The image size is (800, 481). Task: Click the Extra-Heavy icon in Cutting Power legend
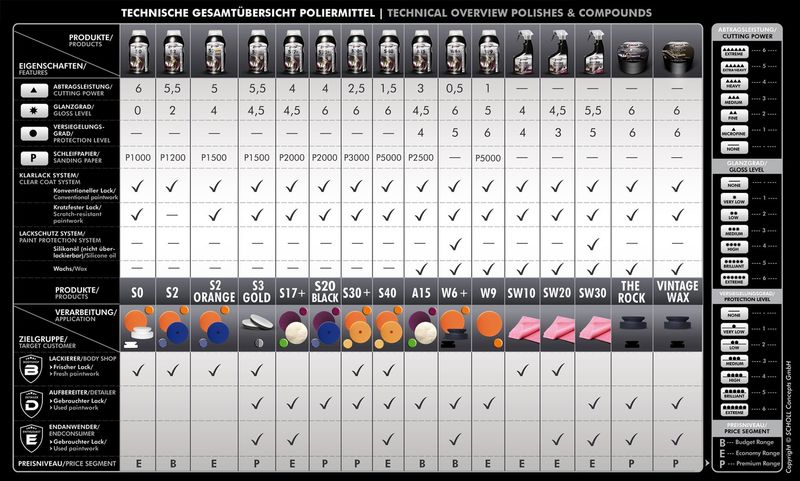[735, 67]
